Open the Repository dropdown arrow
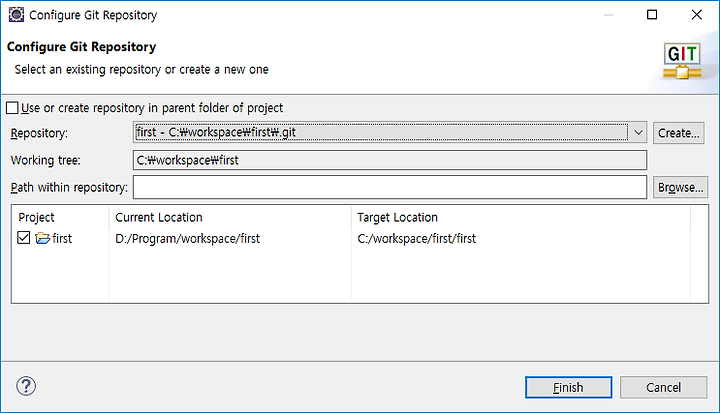Viewport: 720px width, 413px height. coord(638,133)
